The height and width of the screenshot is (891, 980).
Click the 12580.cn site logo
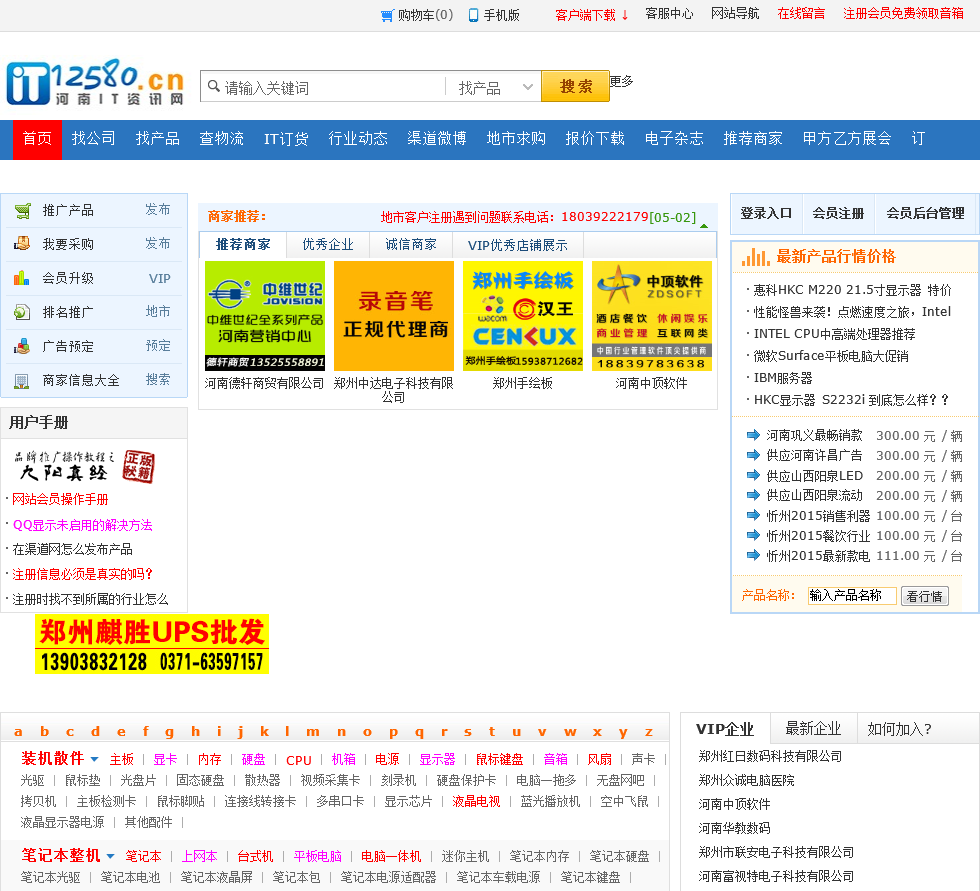96,82
